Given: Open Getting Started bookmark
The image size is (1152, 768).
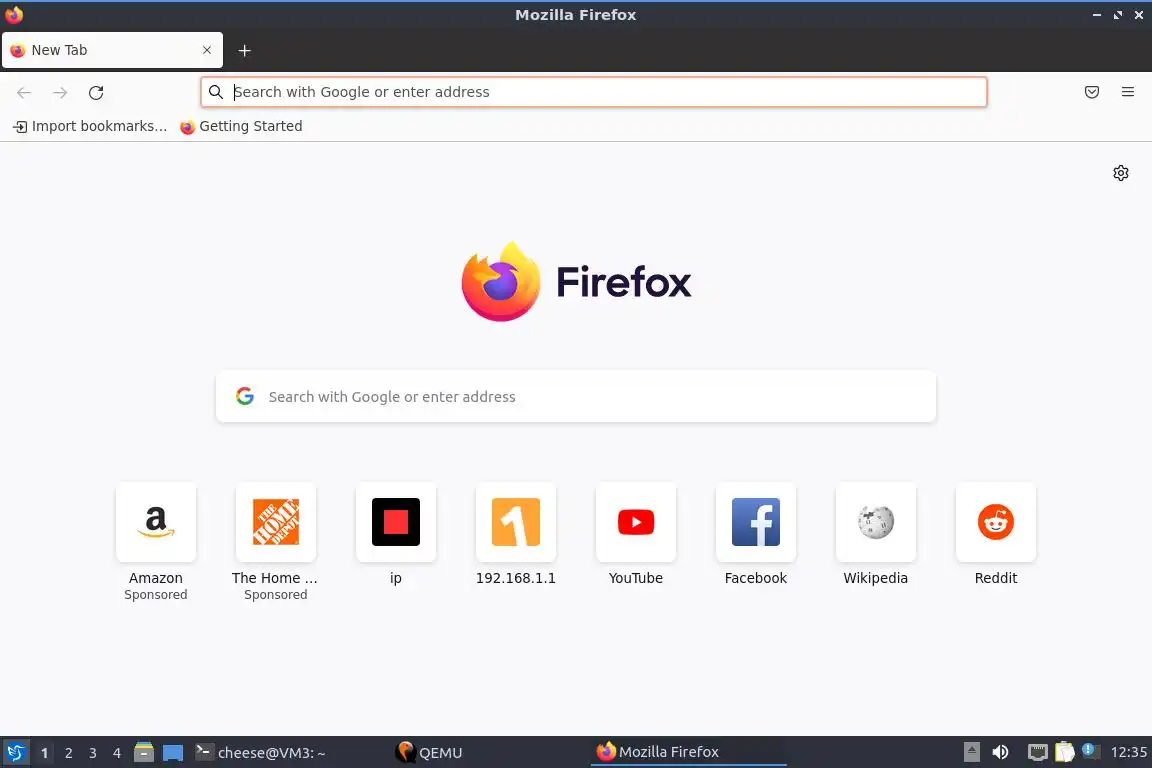Looking at the screenshot, I should (x=242, y=126).
